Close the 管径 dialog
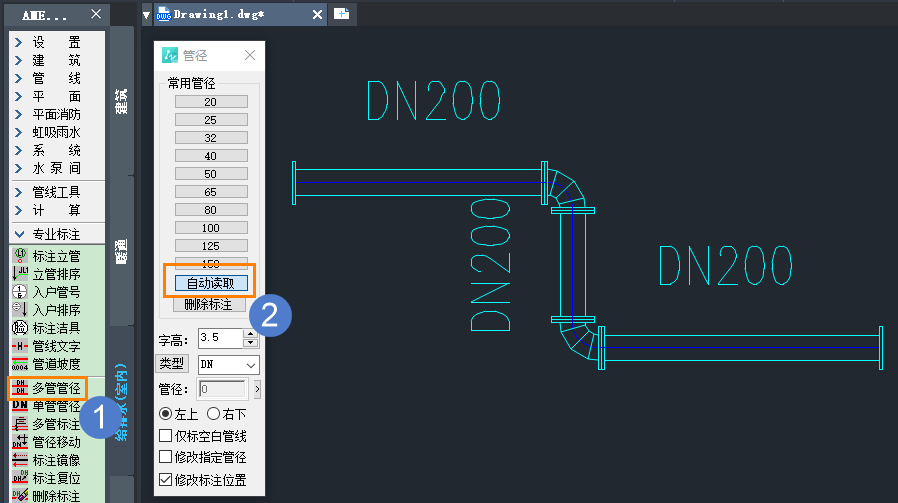Viewport: 898px width, 503px height. 250,55
